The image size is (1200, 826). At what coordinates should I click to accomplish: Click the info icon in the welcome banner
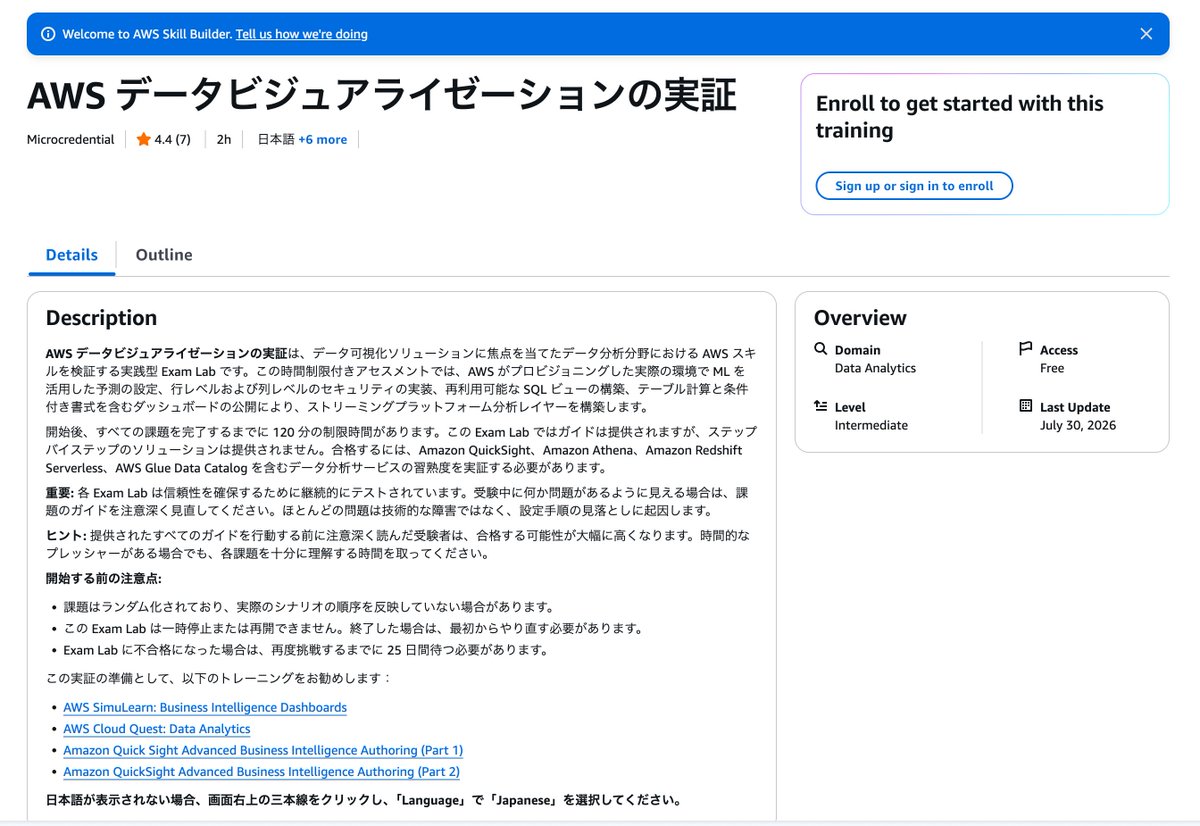pyautogui.click(x=48, y=34)
